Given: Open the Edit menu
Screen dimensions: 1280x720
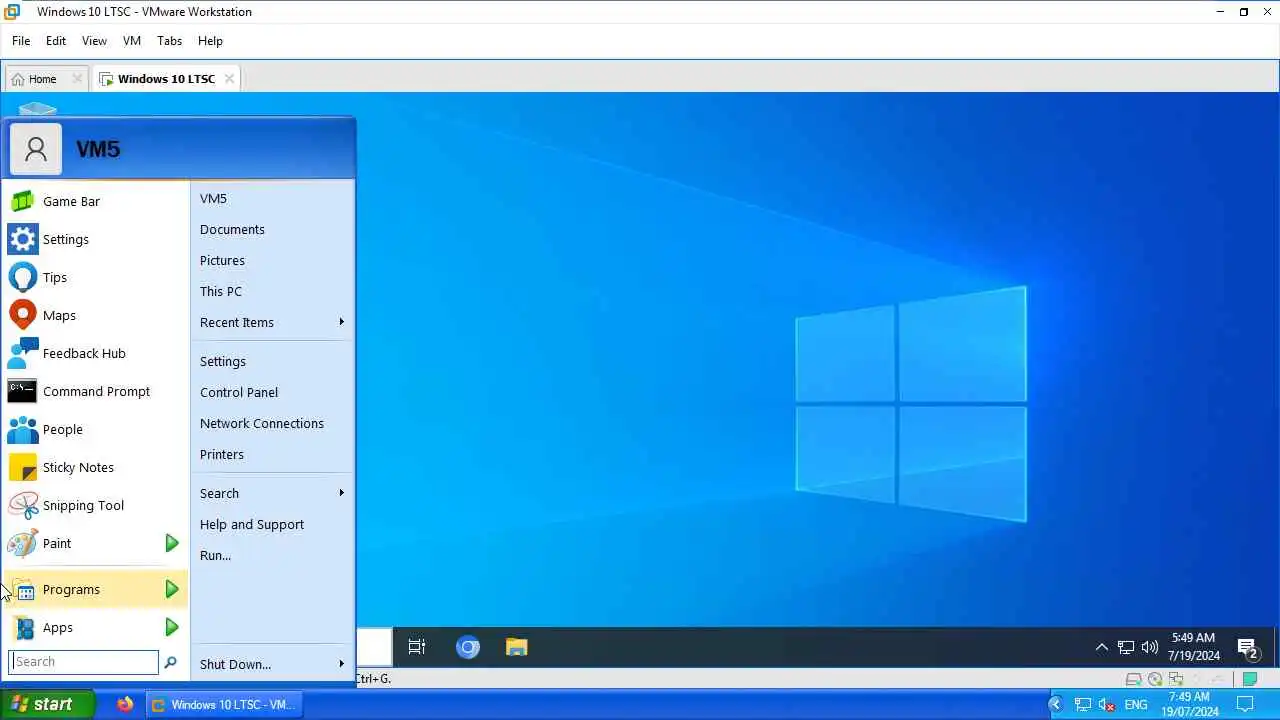Looking at the screenshot, I should (x=56, y=41).
